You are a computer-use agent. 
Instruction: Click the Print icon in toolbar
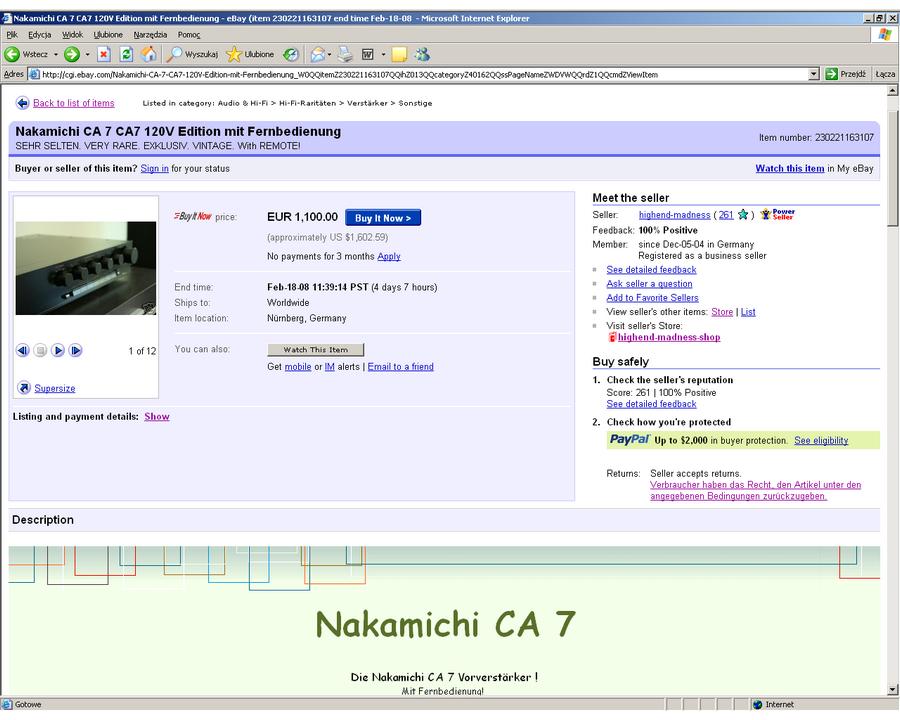click(x=345, y=55)
